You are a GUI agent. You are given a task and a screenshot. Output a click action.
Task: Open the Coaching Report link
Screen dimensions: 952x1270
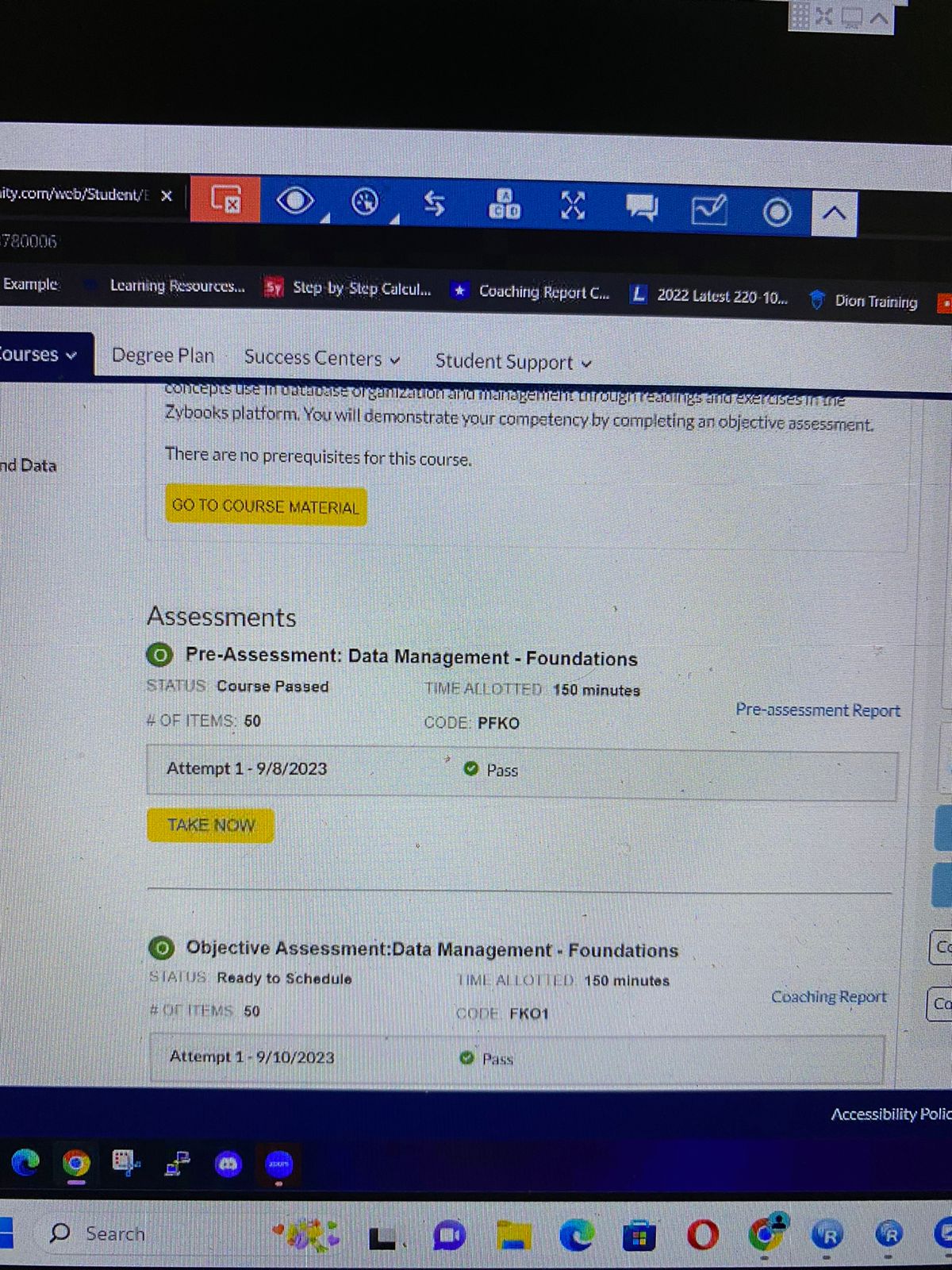click(829, 996)
